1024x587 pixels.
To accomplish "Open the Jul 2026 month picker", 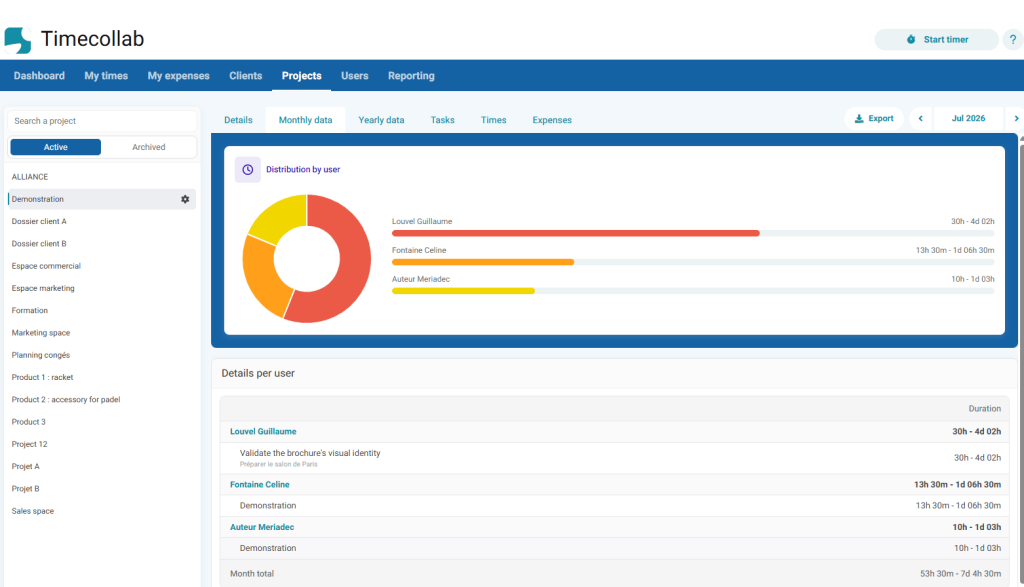I will pos(968,119).
